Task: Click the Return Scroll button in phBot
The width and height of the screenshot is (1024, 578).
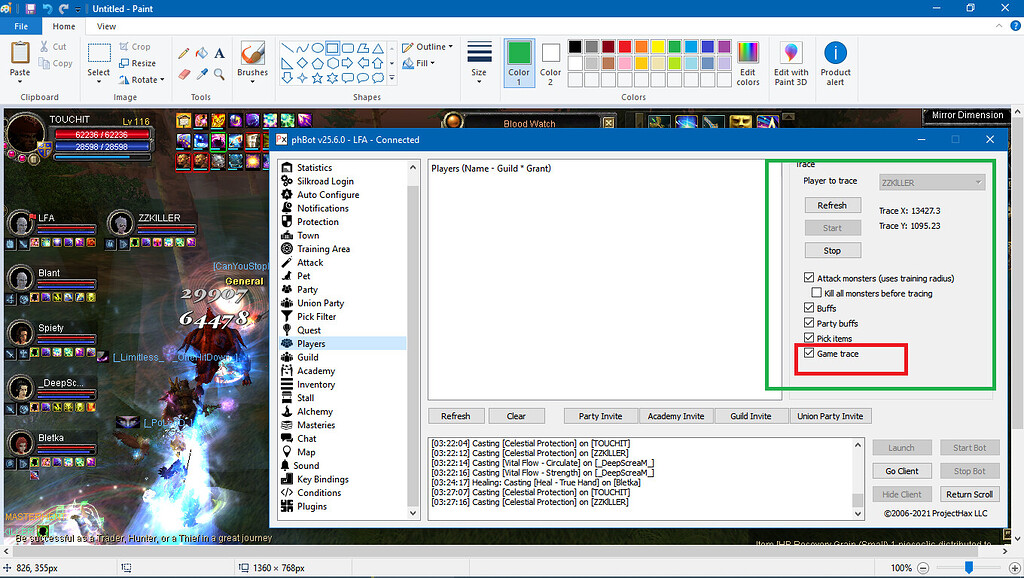Action: (x=969, y=494)
